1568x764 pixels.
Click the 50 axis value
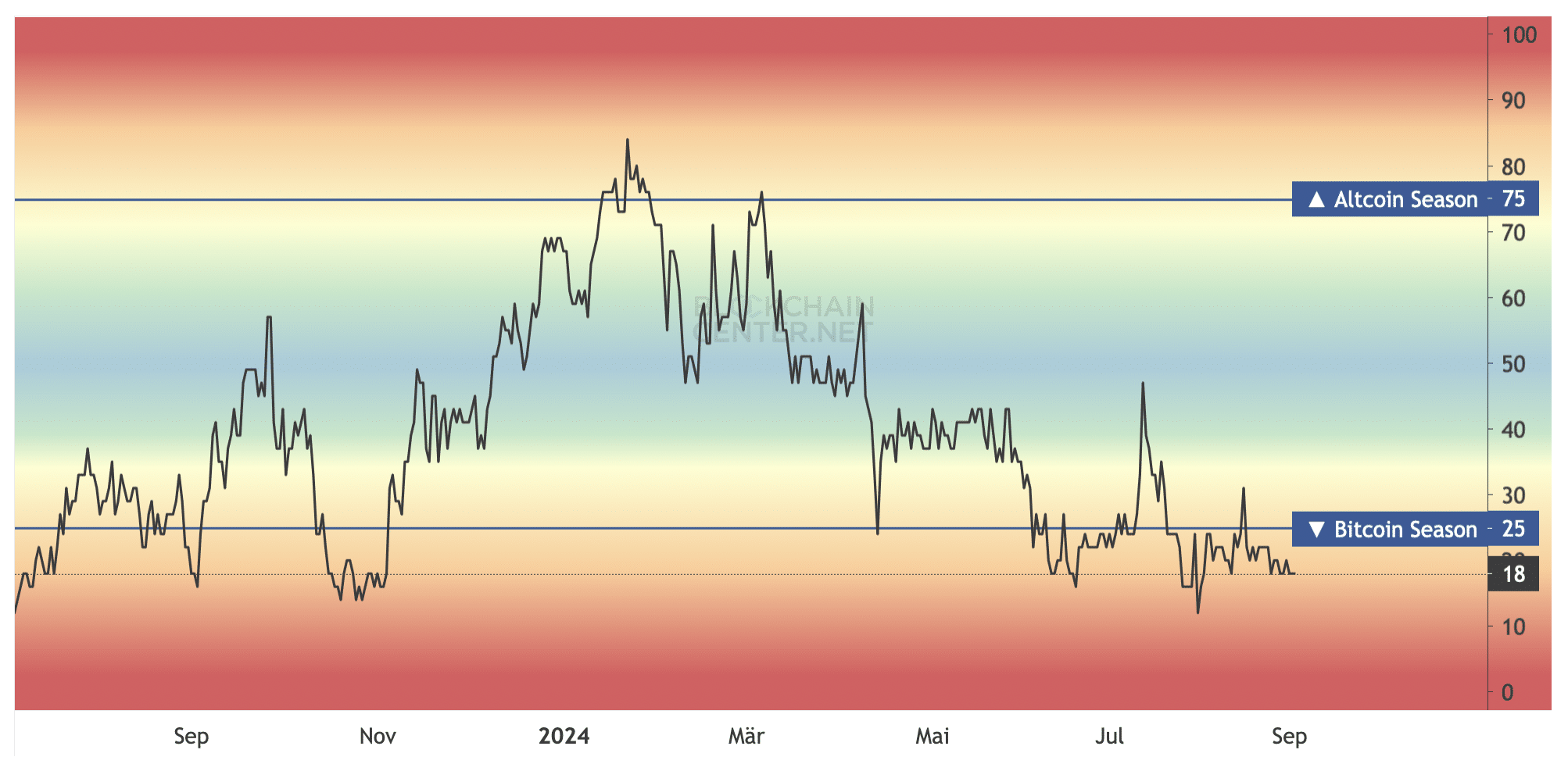coord(1513,364)
